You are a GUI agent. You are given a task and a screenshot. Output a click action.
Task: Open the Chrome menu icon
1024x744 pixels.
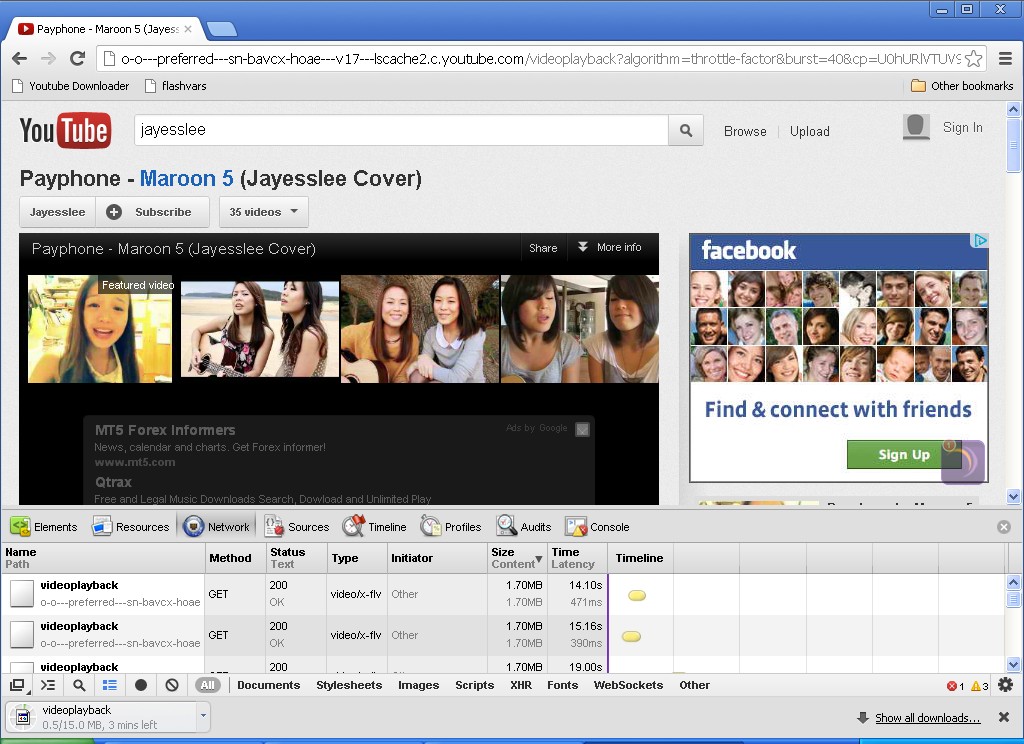click(x=1005, y=59)
